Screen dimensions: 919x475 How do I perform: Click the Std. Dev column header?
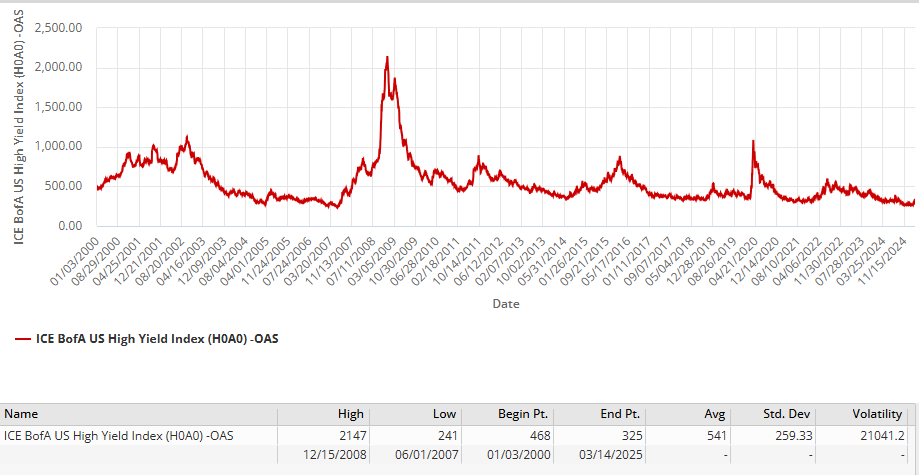point(772,414)
